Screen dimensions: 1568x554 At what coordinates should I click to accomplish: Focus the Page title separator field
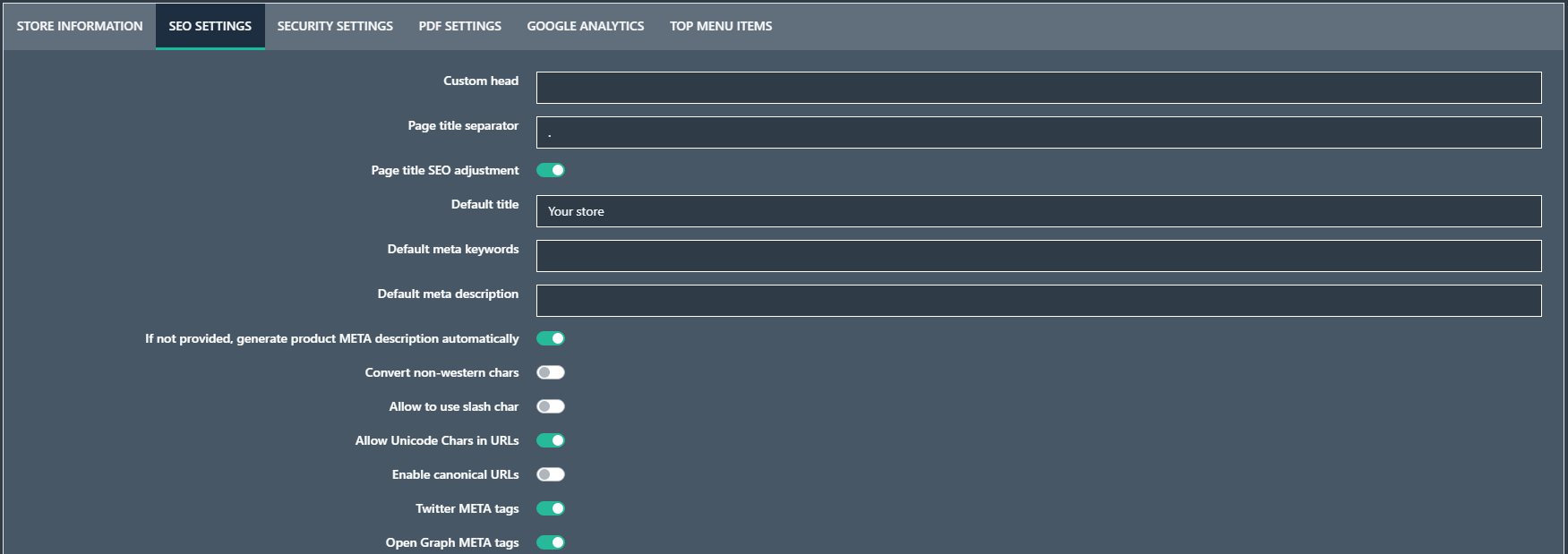[x=1039, y=132]
